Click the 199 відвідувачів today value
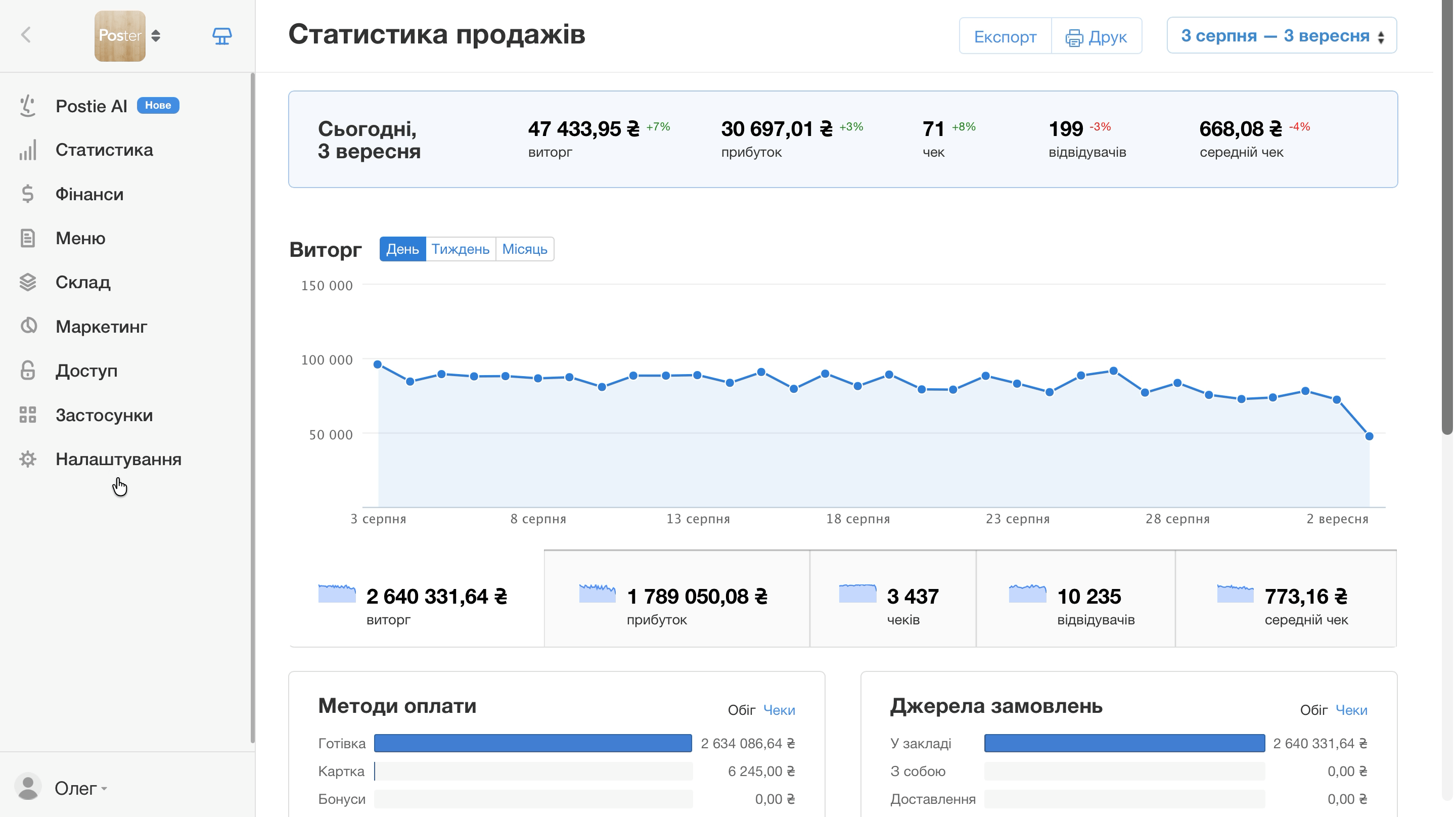 pyautogui.click(x=1066, y=129)
